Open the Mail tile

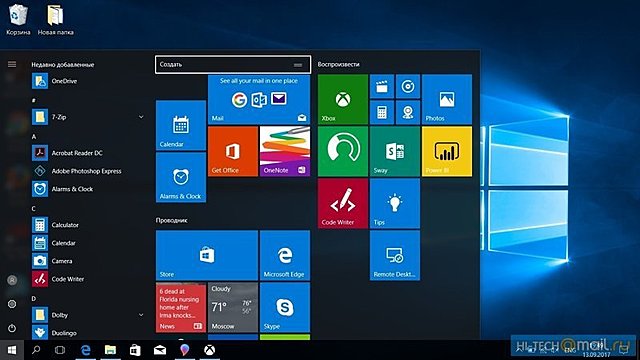tap(259, 99)
